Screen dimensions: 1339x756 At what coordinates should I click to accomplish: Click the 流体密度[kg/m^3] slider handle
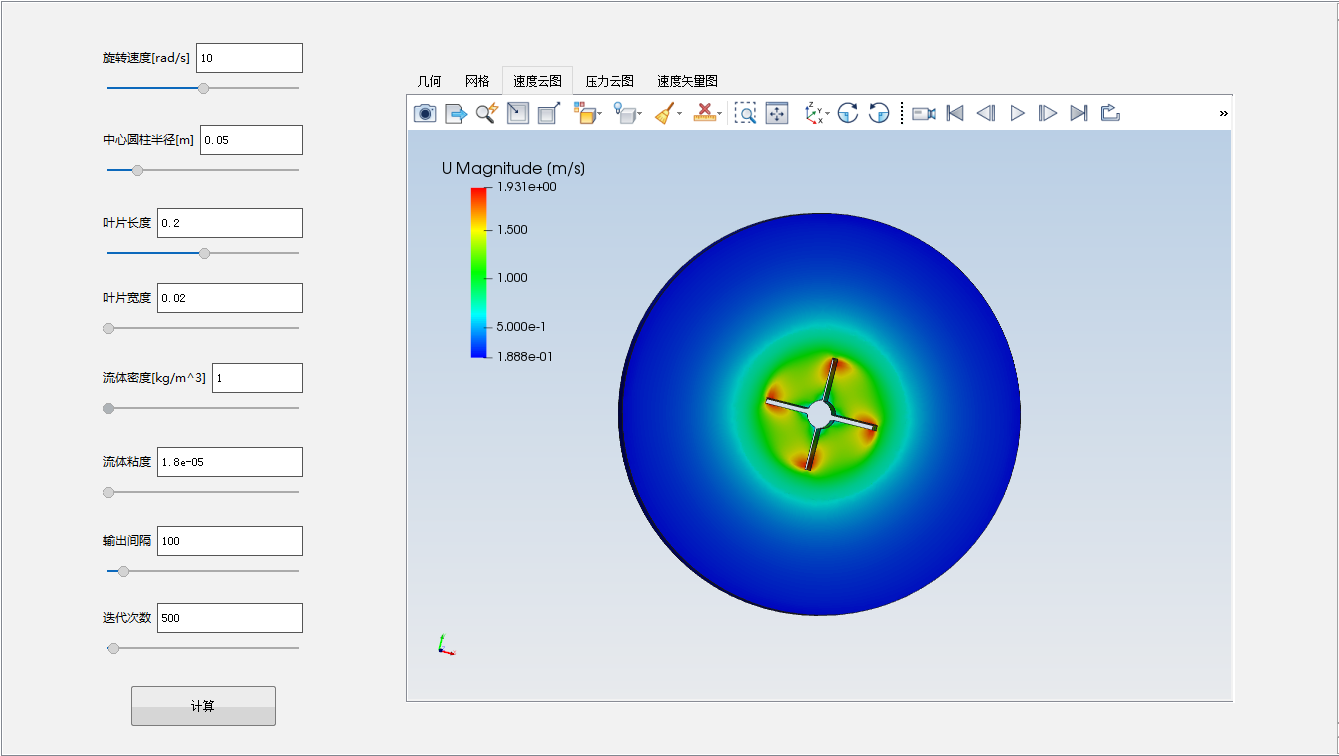click(109, 408)
